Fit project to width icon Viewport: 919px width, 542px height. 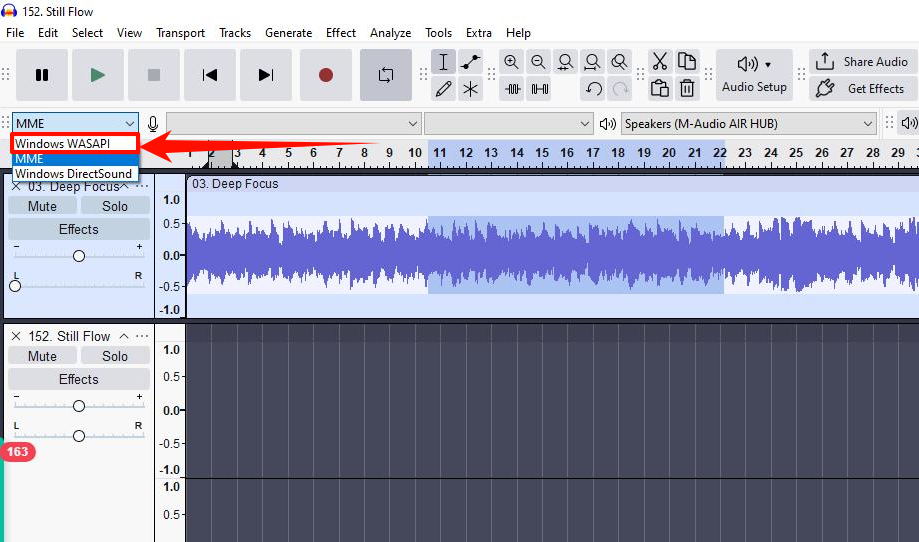pyautogui.click(x=592, y=62)
